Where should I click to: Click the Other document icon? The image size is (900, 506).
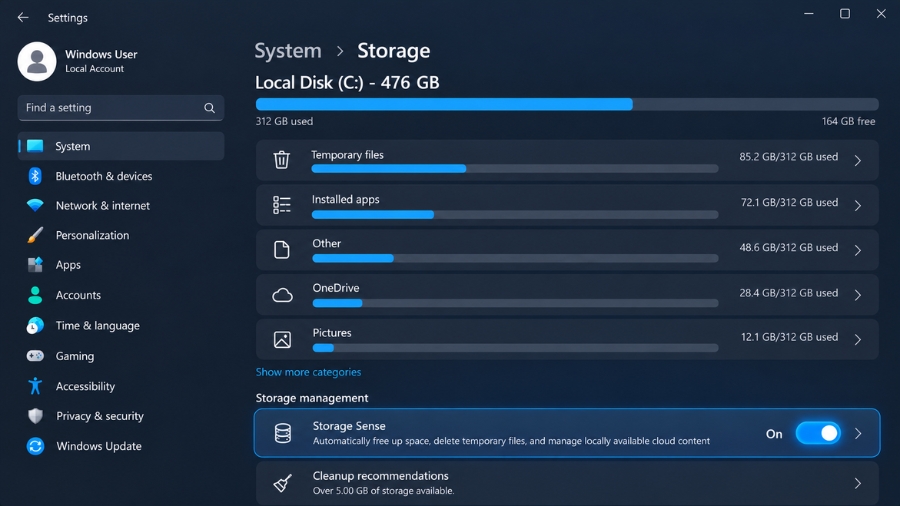(282, 250)
